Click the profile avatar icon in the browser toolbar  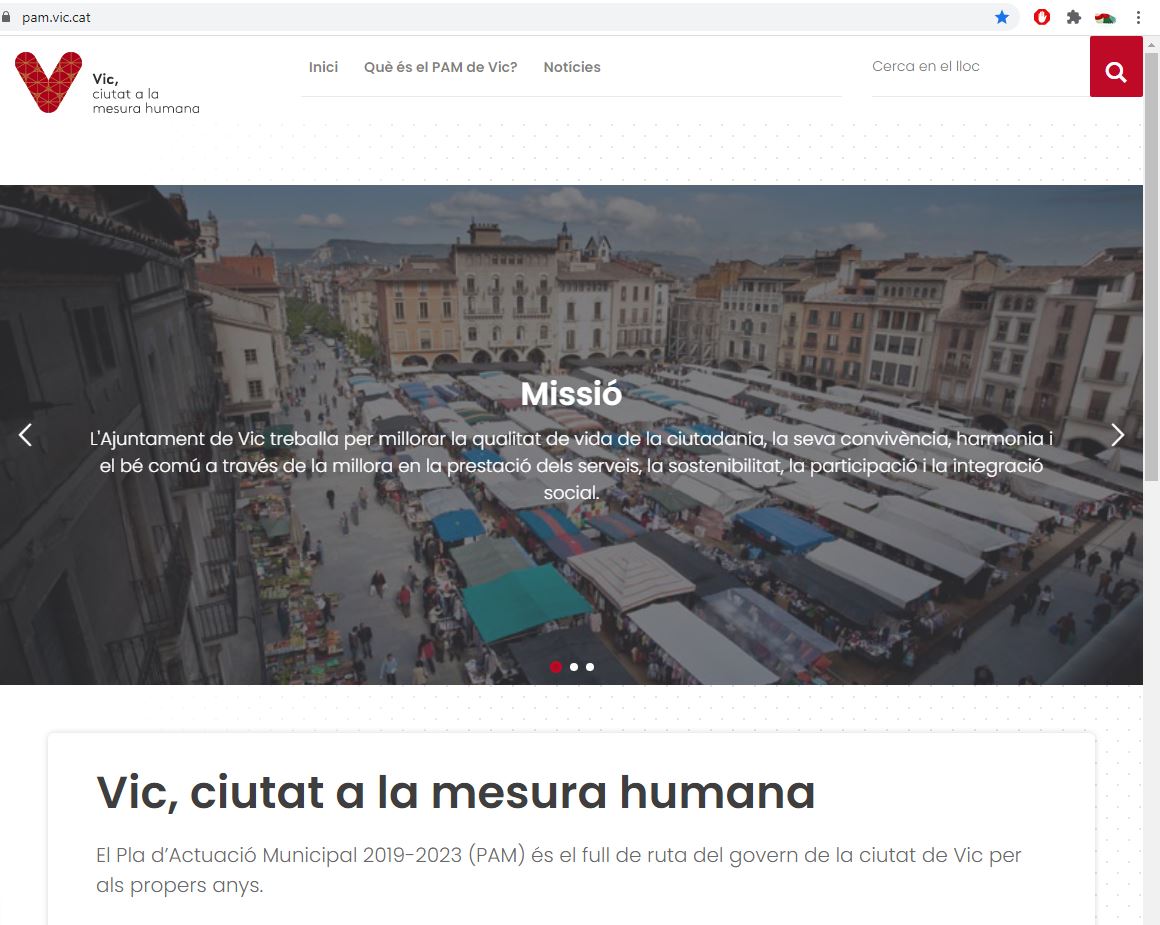click(x=1105, y=17)
